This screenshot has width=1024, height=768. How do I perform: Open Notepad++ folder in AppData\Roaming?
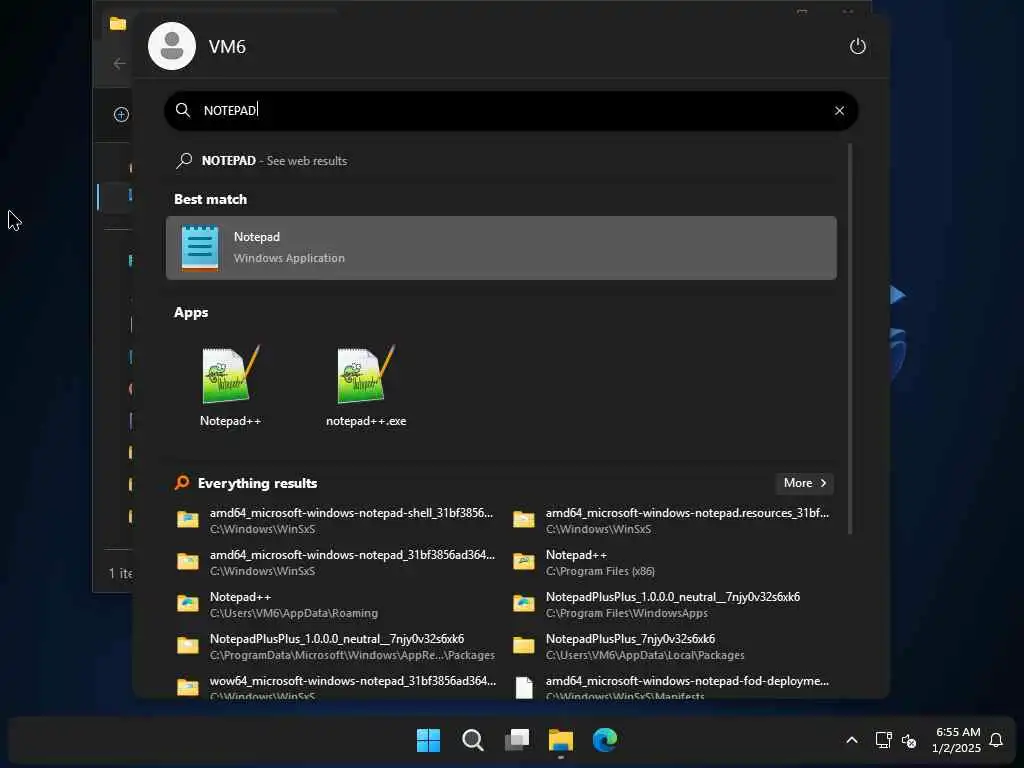(x=334, y=605)
